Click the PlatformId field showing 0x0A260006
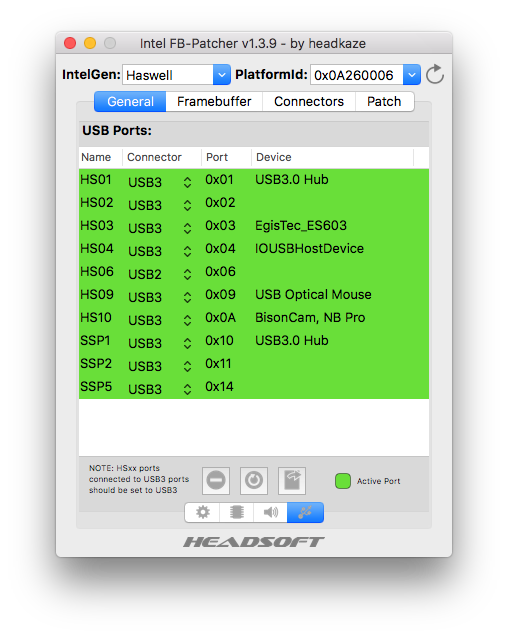 click(357, 75)
